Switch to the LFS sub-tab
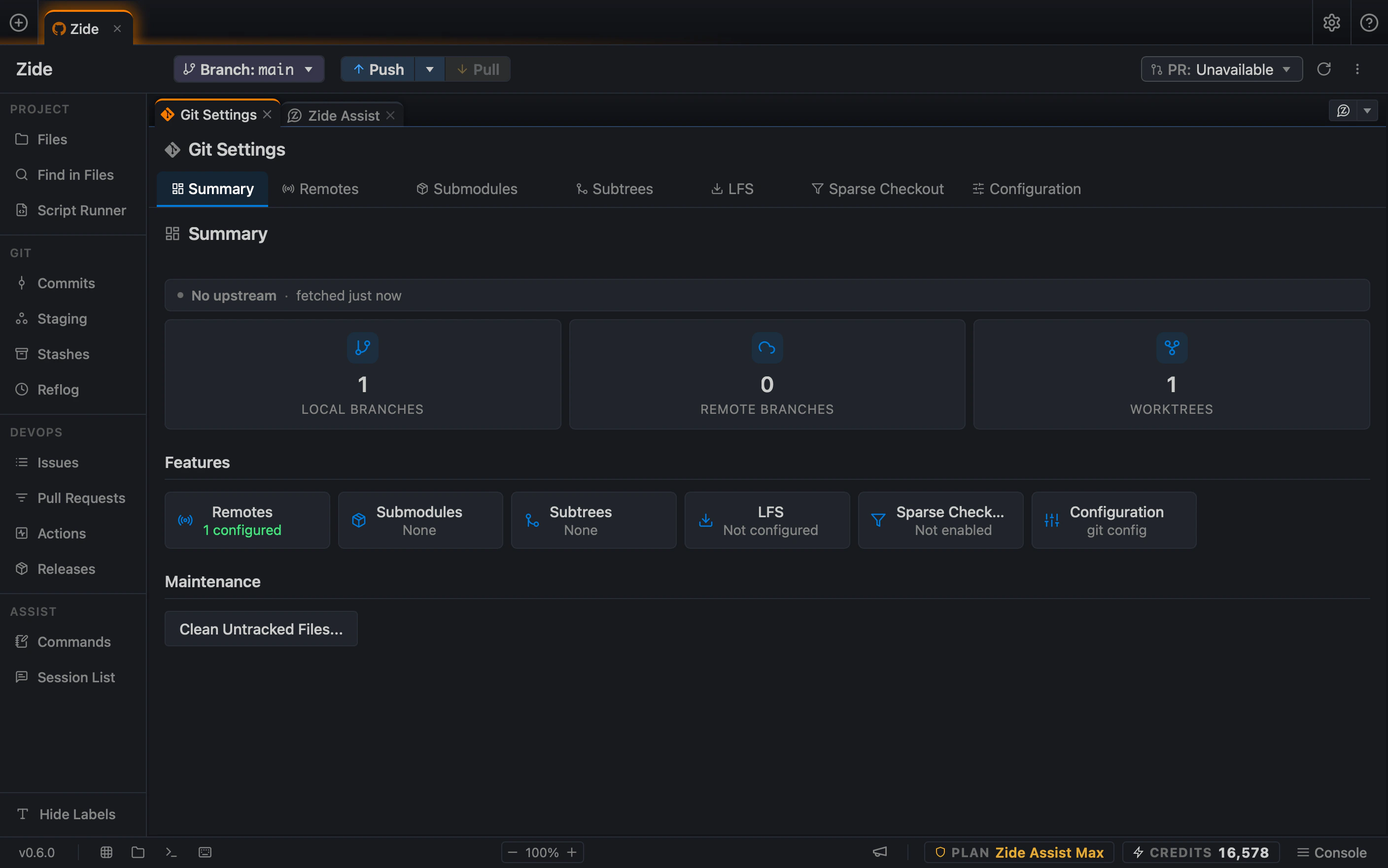 pos(732,189)
